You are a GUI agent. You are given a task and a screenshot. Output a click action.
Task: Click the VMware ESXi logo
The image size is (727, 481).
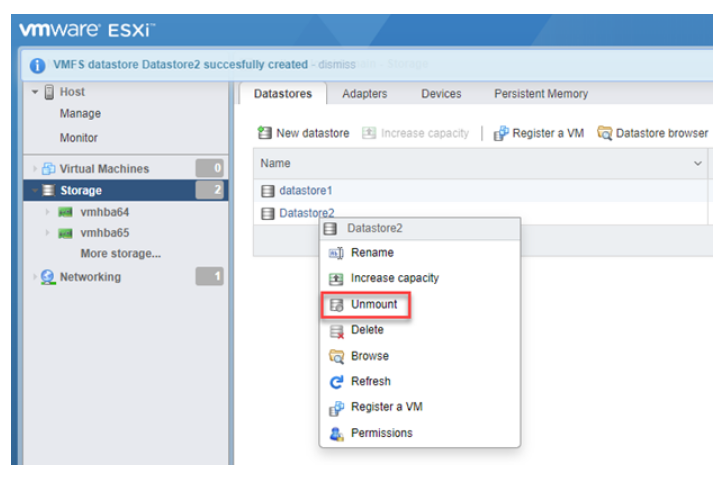tap(87, 31)
